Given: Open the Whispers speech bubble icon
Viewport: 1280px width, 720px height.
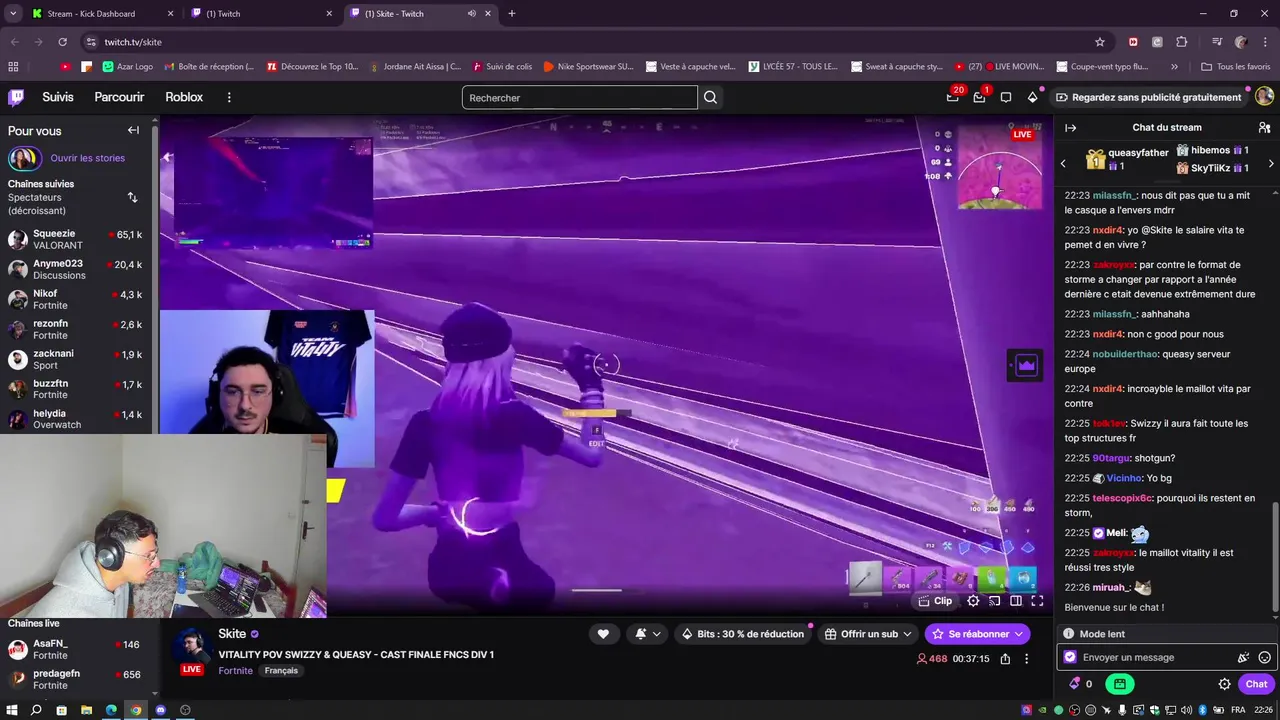Looking at the screenshot, I should click(1006, 97).
